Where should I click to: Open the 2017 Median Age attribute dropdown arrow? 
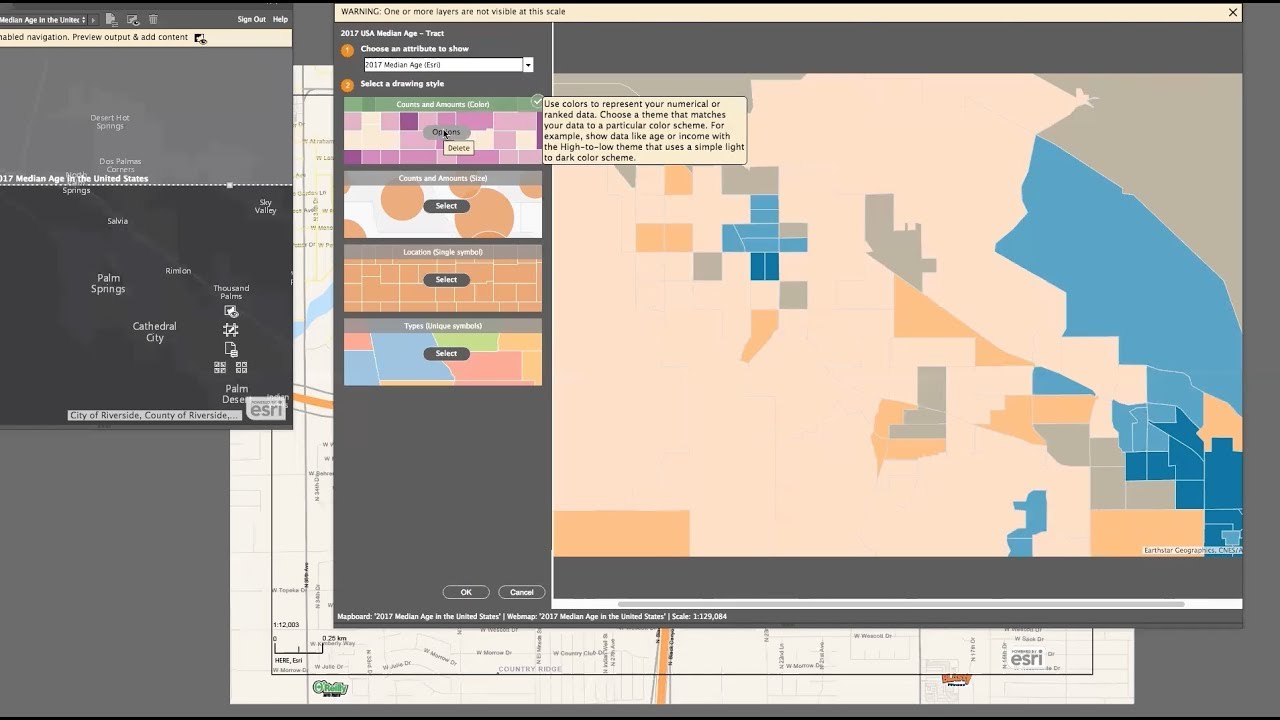pyautogui.click(x=528, y=65)
